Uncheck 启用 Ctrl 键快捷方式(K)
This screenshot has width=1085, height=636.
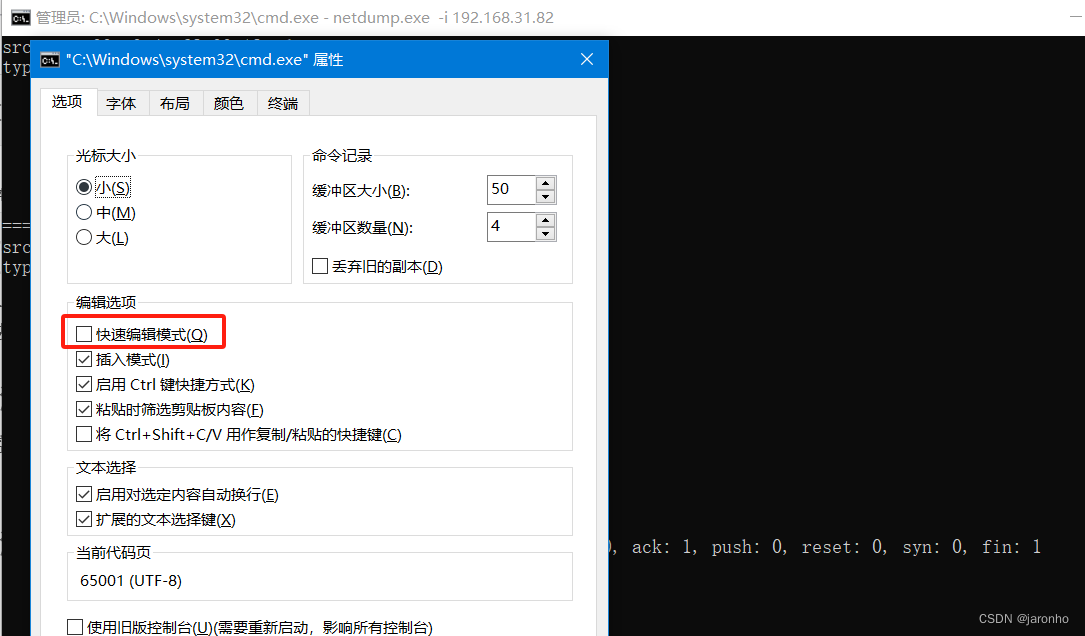tap(84, 384)
